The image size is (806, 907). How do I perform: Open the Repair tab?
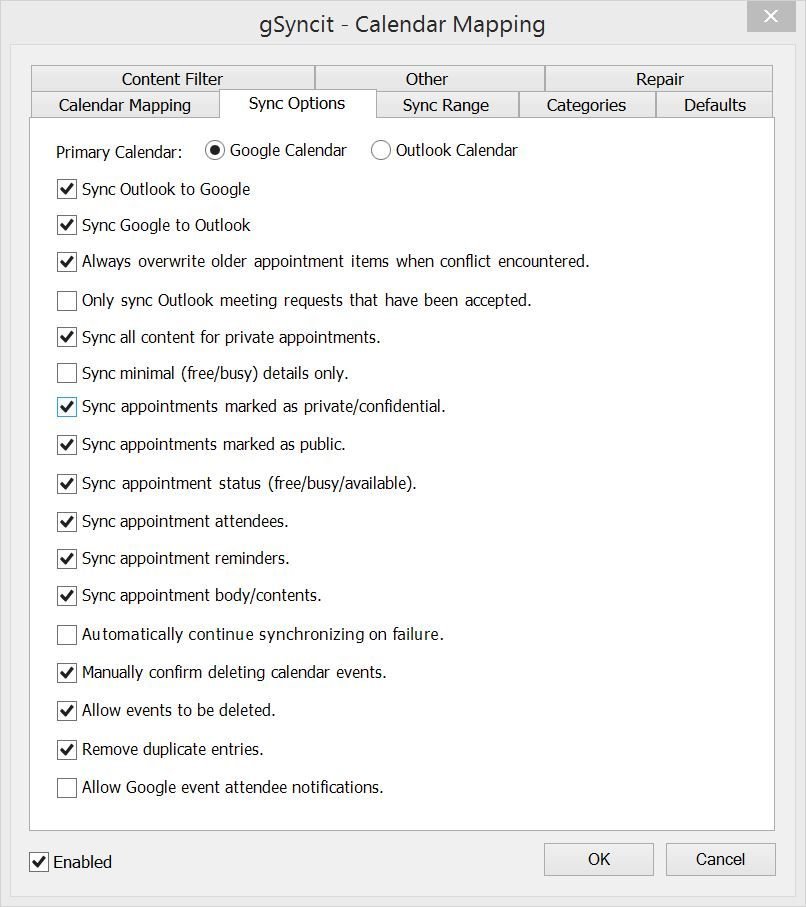coord(658,78)
